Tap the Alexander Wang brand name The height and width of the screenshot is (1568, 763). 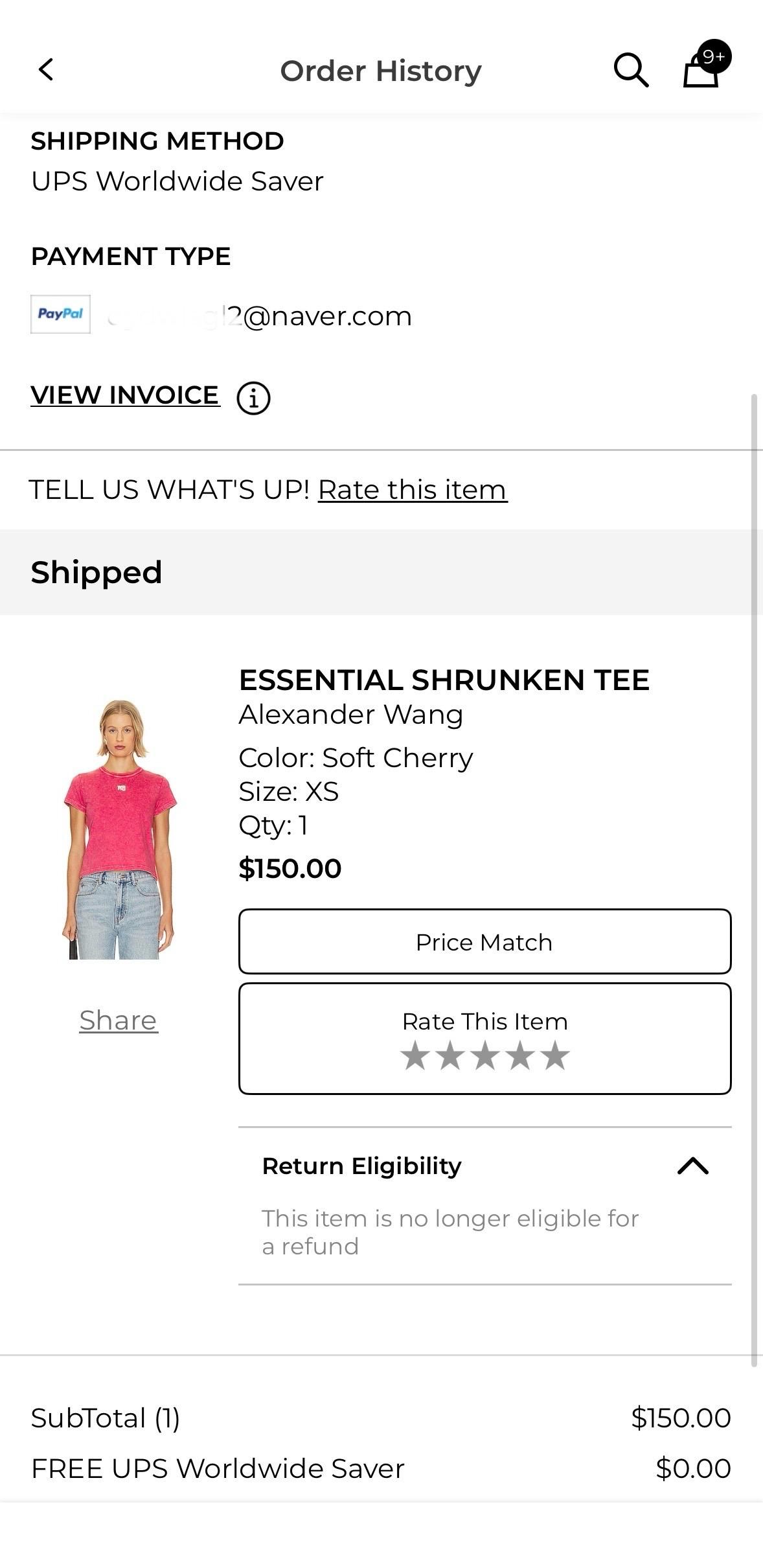[351, 715]
